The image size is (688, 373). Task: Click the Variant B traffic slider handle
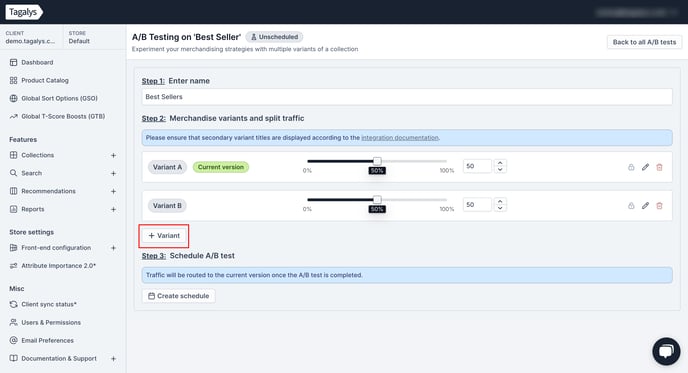tap(377, 200)
